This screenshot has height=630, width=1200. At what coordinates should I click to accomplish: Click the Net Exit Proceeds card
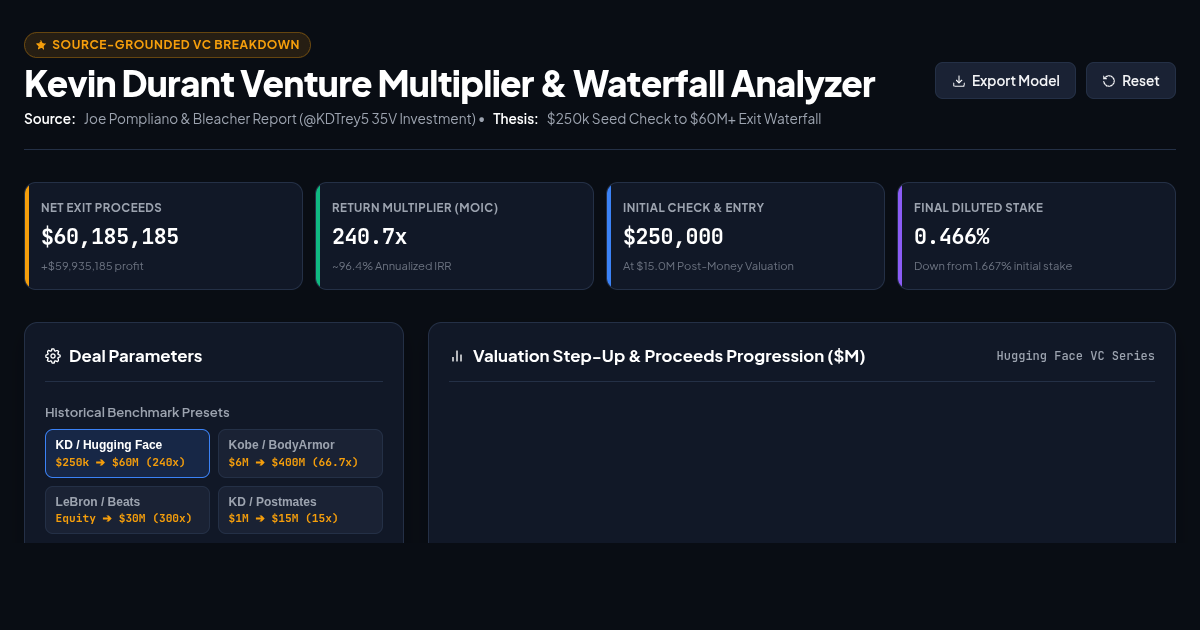163,236
